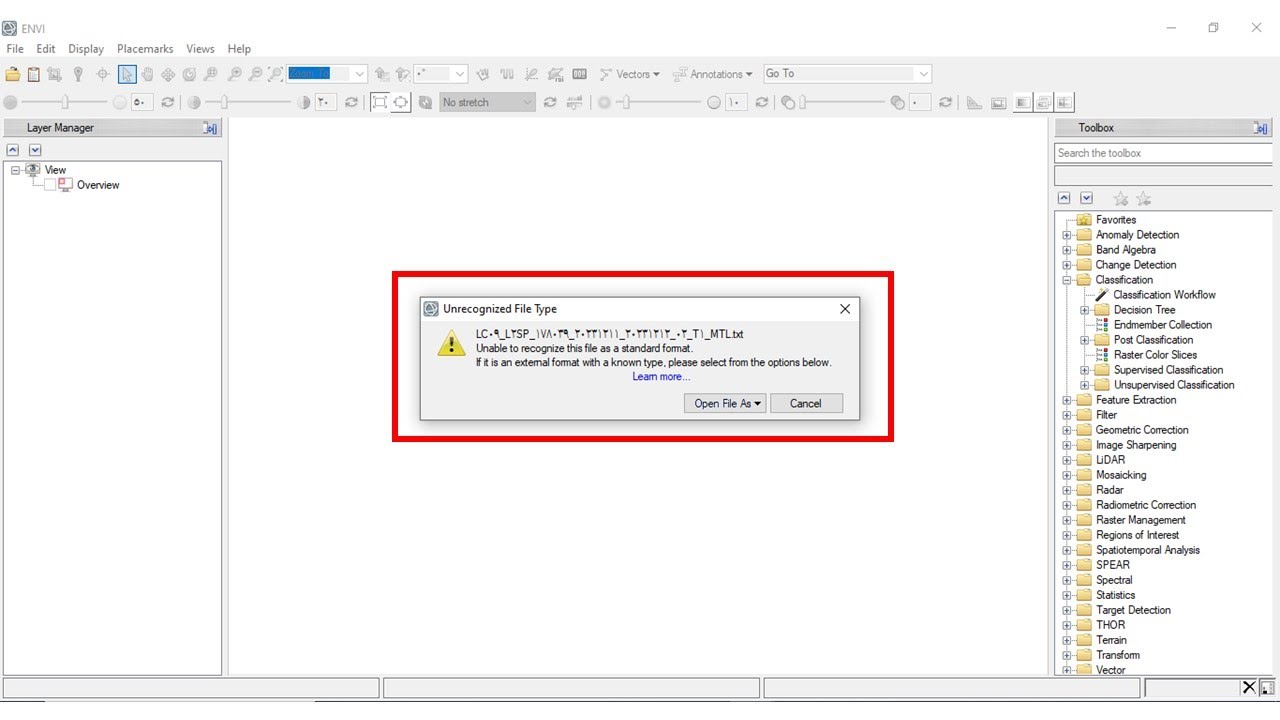
Task: Start the View Flicker icon
Action: pos(1043,102)
